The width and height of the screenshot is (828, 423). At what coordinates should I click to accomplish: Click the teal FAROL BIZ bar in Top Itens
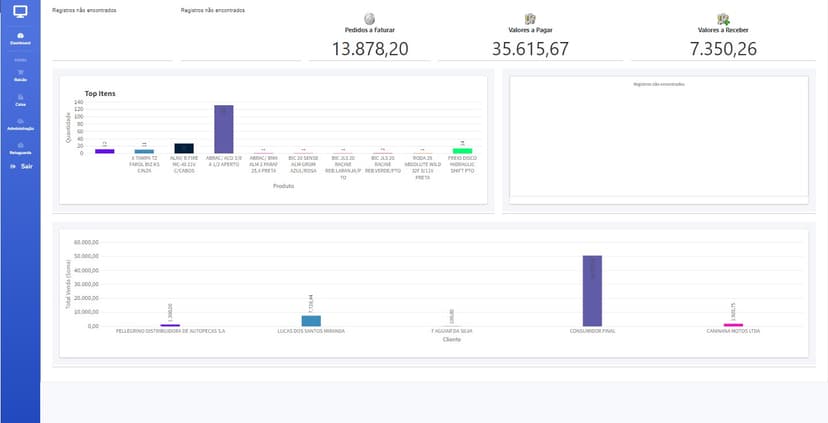(x=144, y=152)
